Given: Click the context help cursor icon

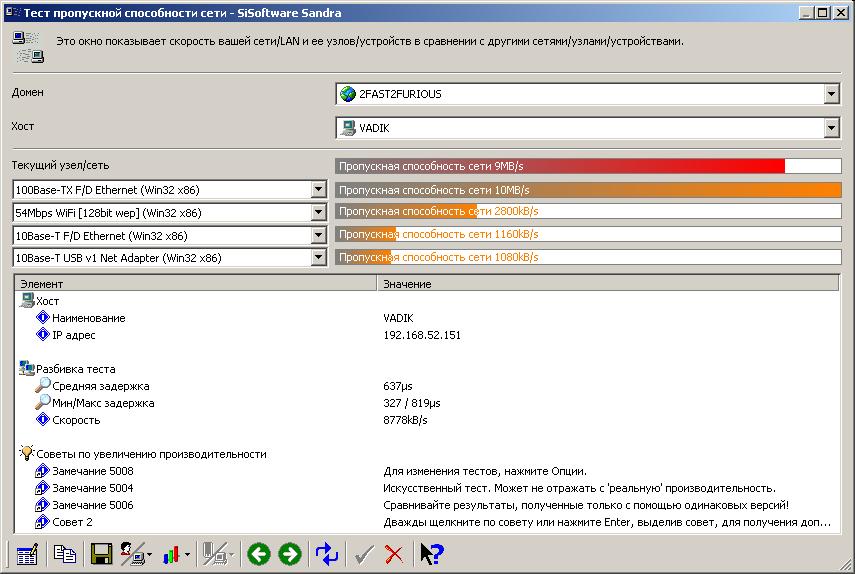Looking at the screenshot, I should tap(431, 554).
